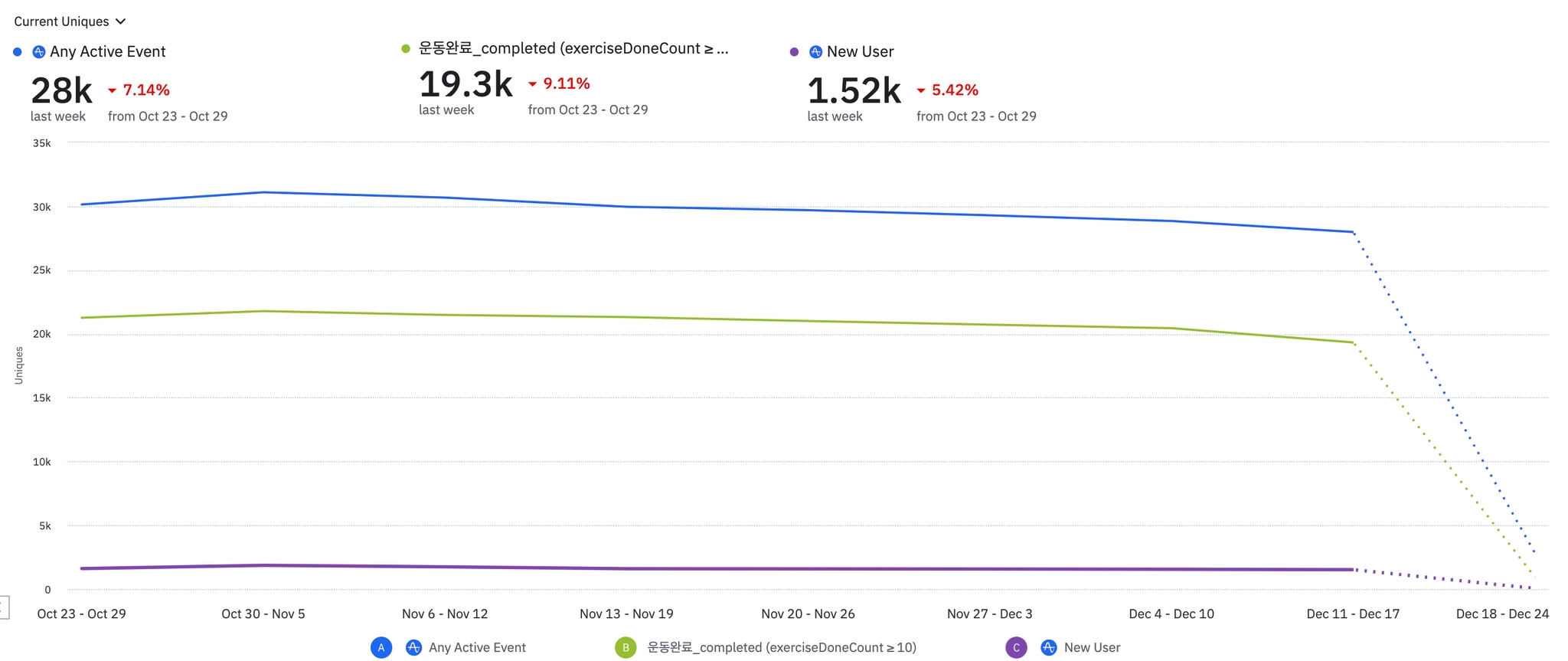The image size is (1568, 661).
Task: Click the blue A legend badge
Action: (x=381, y=647)
